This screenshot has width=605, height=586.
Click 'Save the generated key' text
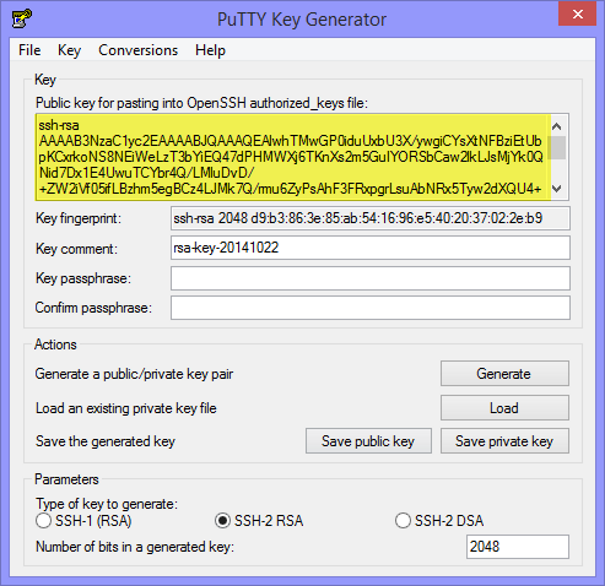(x=105, y=441)
